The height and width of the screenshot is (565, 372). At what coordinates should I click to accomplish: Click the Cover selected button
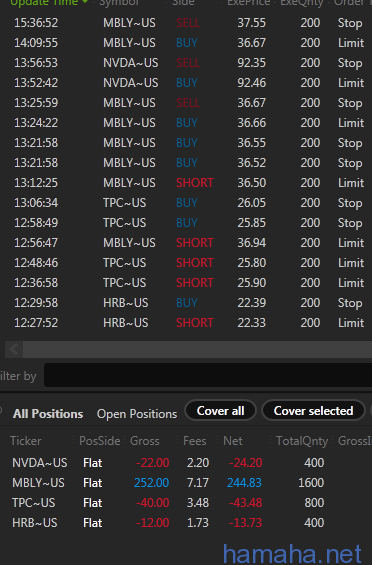[x=313, y=411]
